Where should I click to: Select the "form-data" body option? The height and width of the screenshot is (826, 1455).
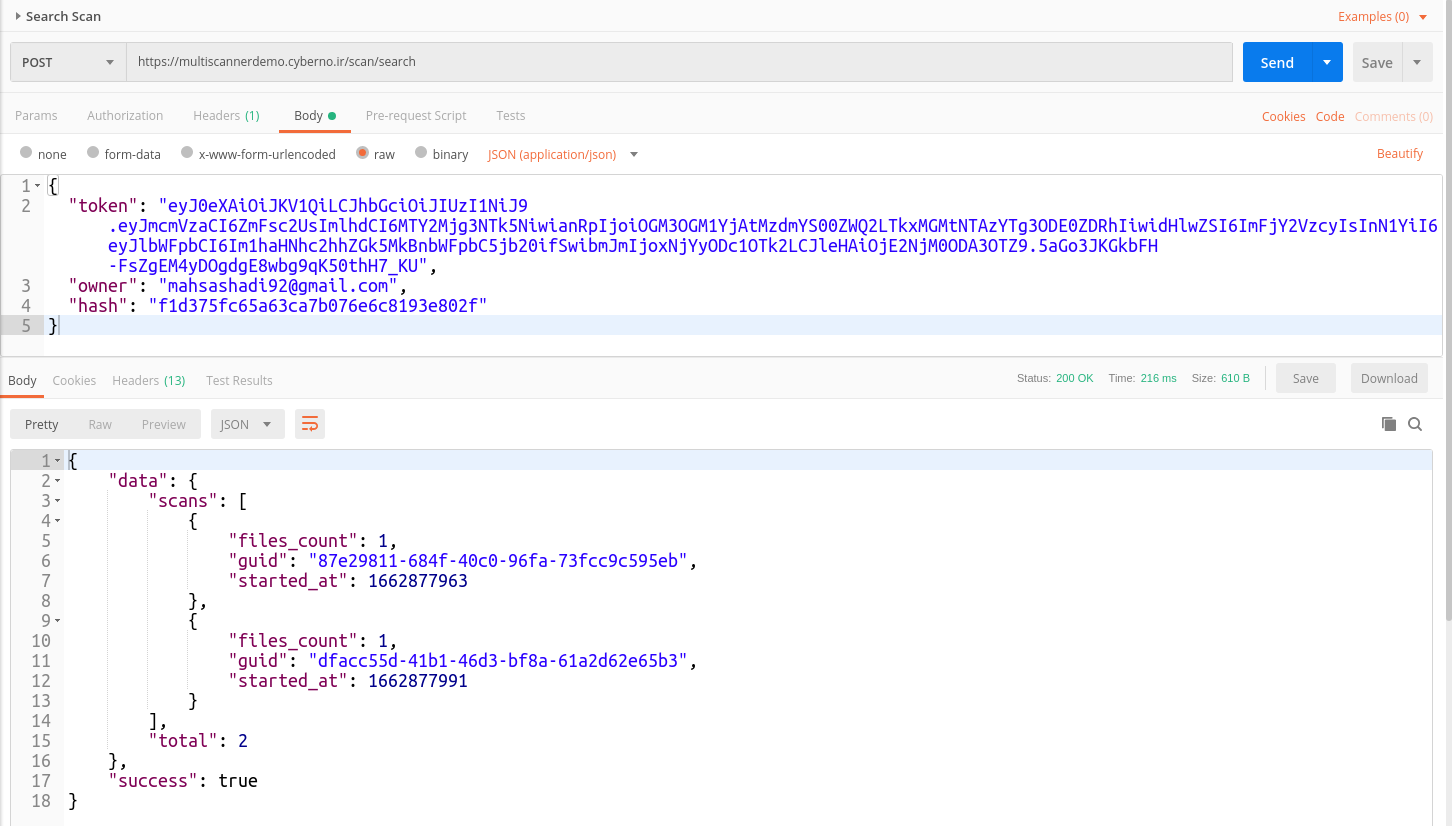pyautogui.click(x=93, y=153)
